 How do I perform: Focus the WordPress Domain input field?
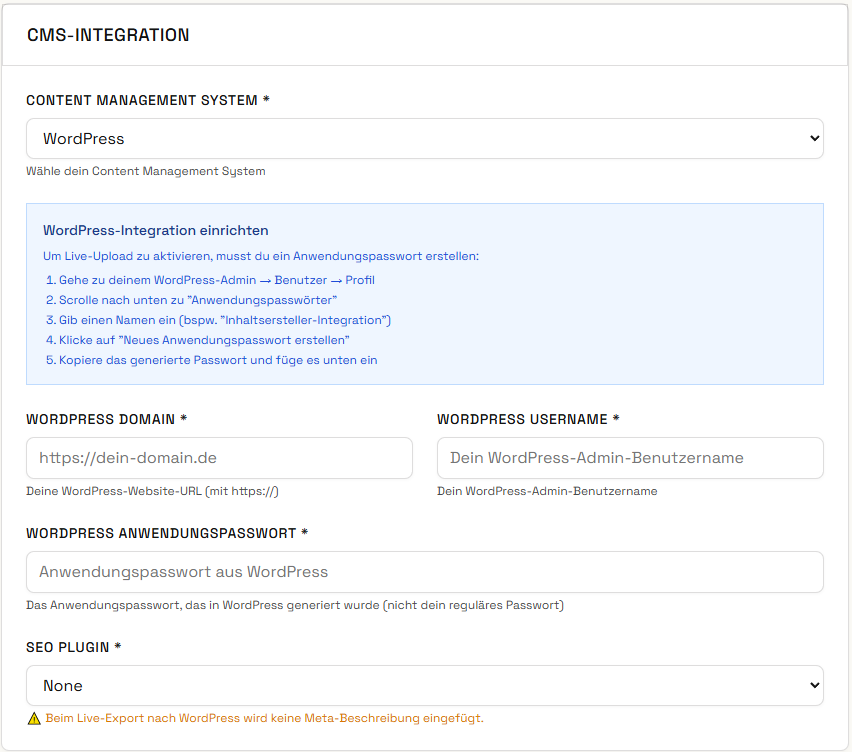pos(219,458)
